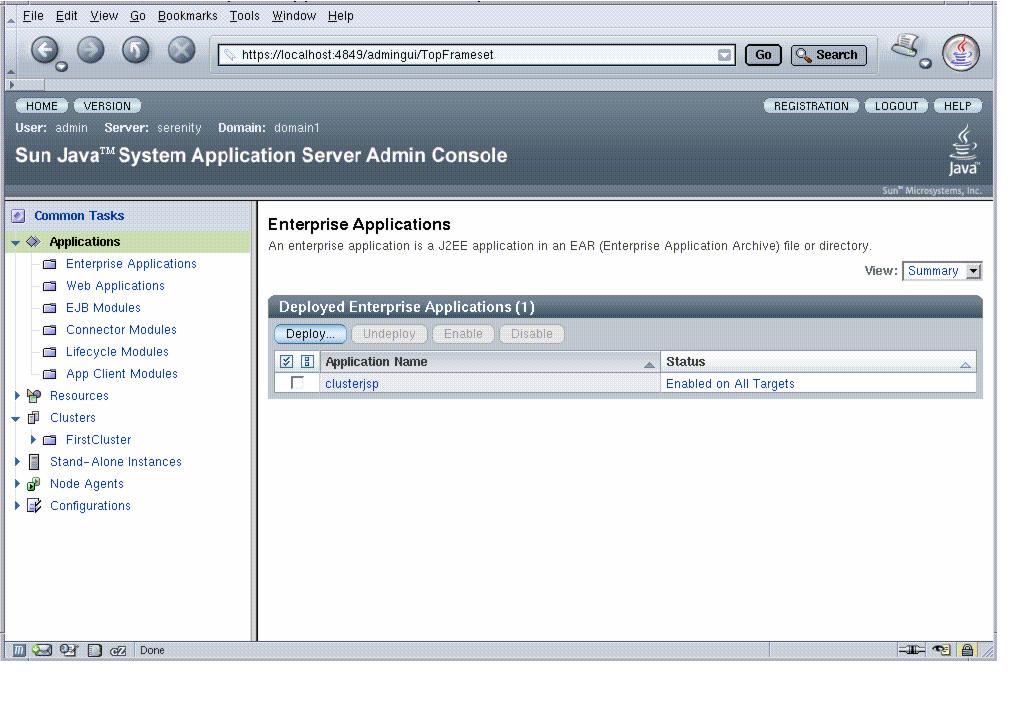Open the View menu

(104, 16)
